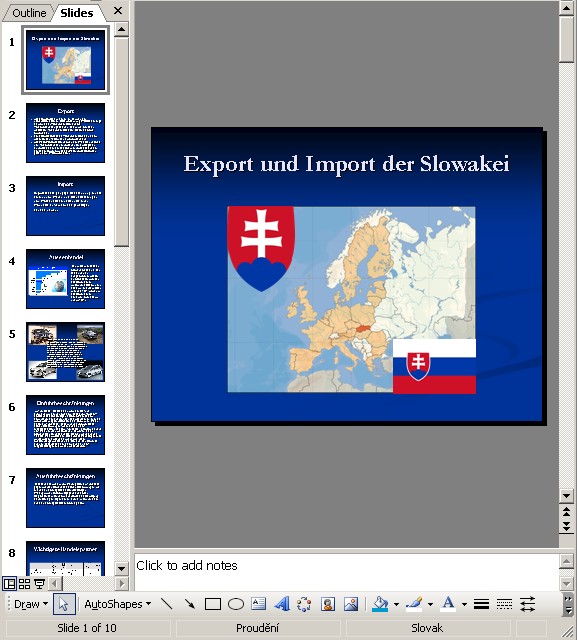Expand Font Color dropdown arrow
The image size is (577, 640).
464,604
